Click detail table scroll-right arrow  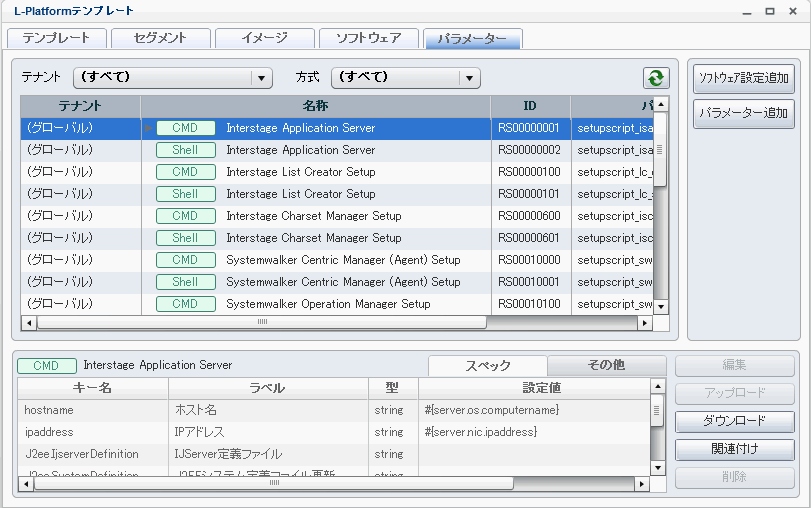coord(641,484)
